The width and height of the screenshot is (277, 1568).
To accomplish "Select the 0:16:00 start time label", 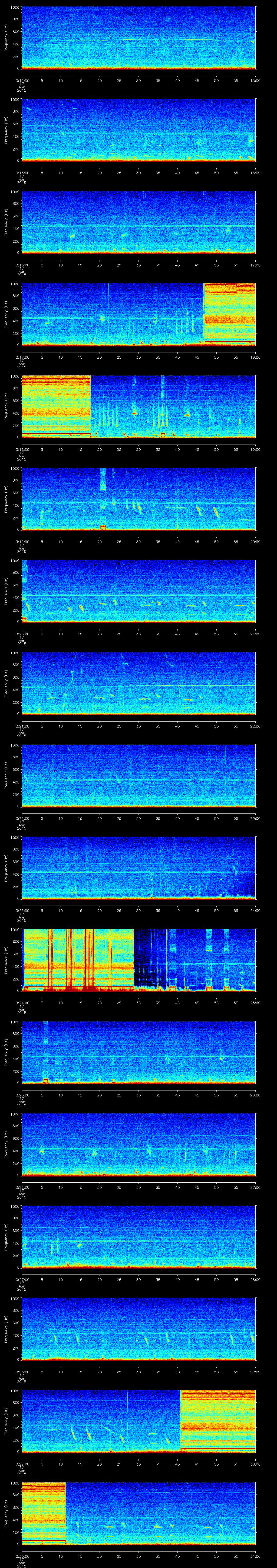I will (22, 265).
